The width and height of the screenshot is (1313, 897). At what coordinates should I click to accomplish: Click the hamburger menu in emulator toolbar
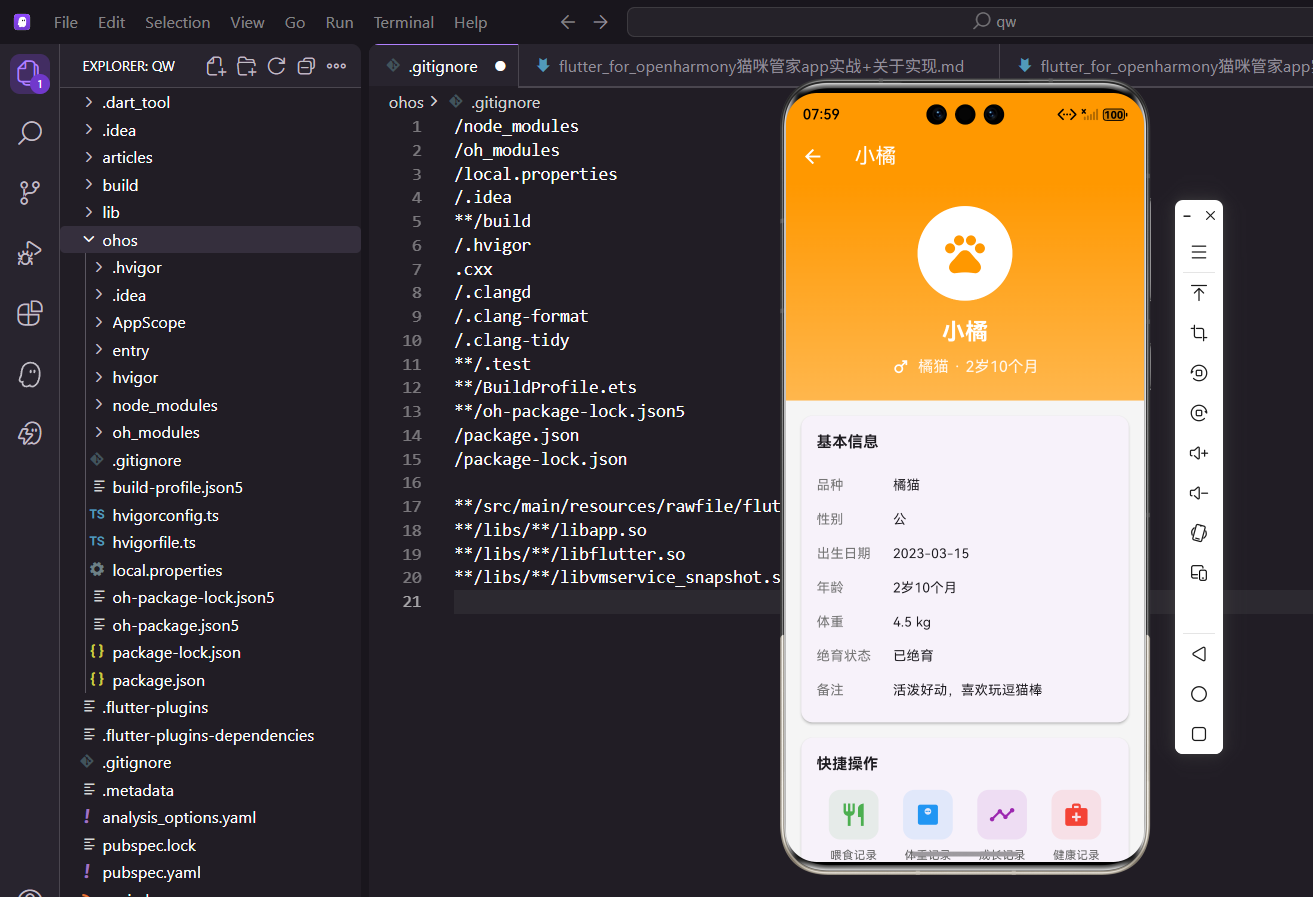click(1199, 252)
